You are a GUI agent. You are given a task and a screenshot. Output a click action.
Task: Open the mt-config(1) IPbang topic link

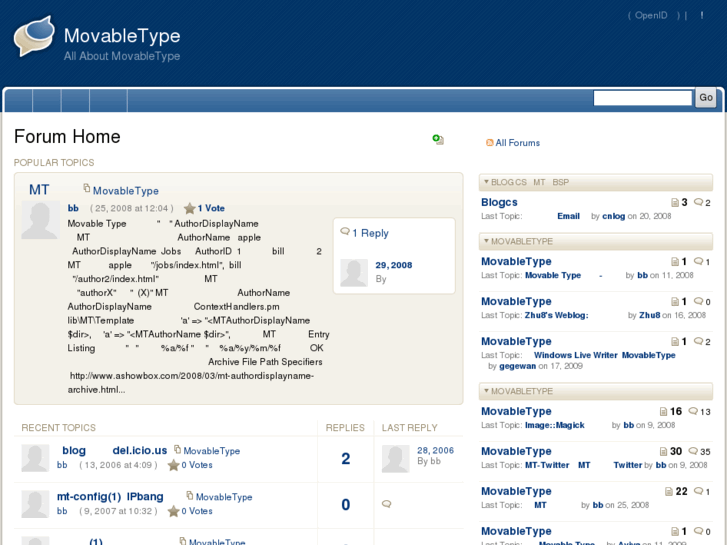click(110, 497)
